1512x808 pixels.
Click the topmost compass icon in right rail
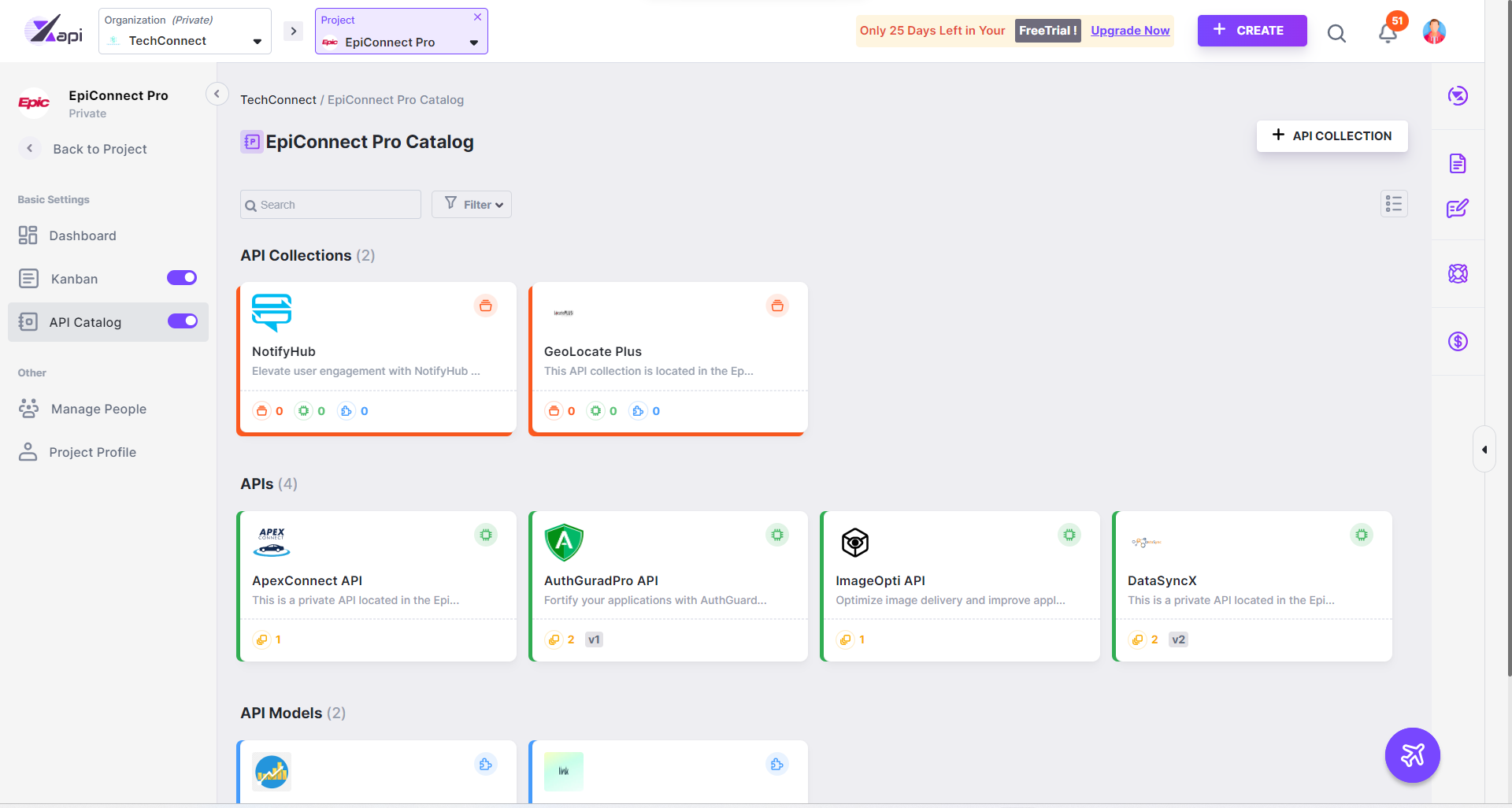coord(1458,95)
